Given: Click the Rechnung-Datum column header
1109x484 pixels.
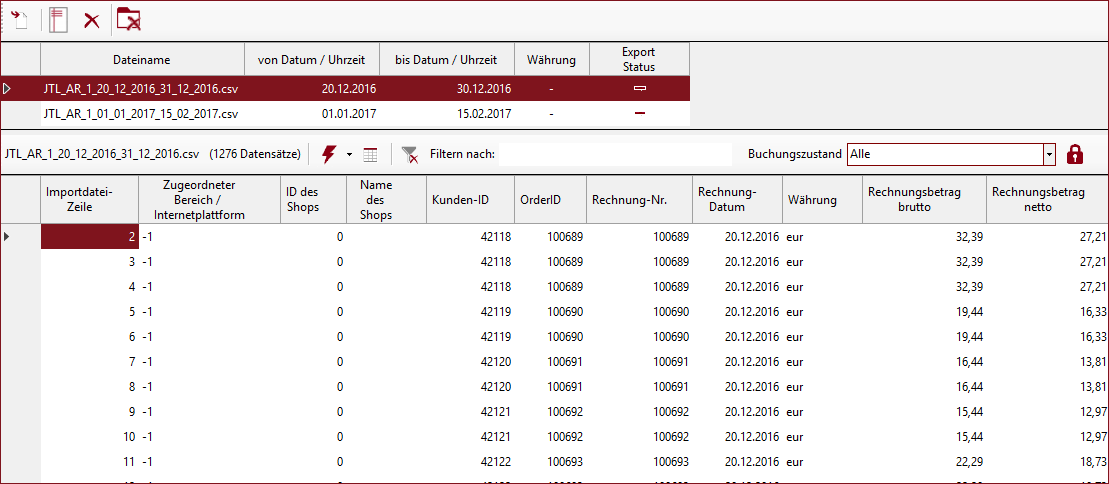Looking at the screenshot, I should 737,200.
